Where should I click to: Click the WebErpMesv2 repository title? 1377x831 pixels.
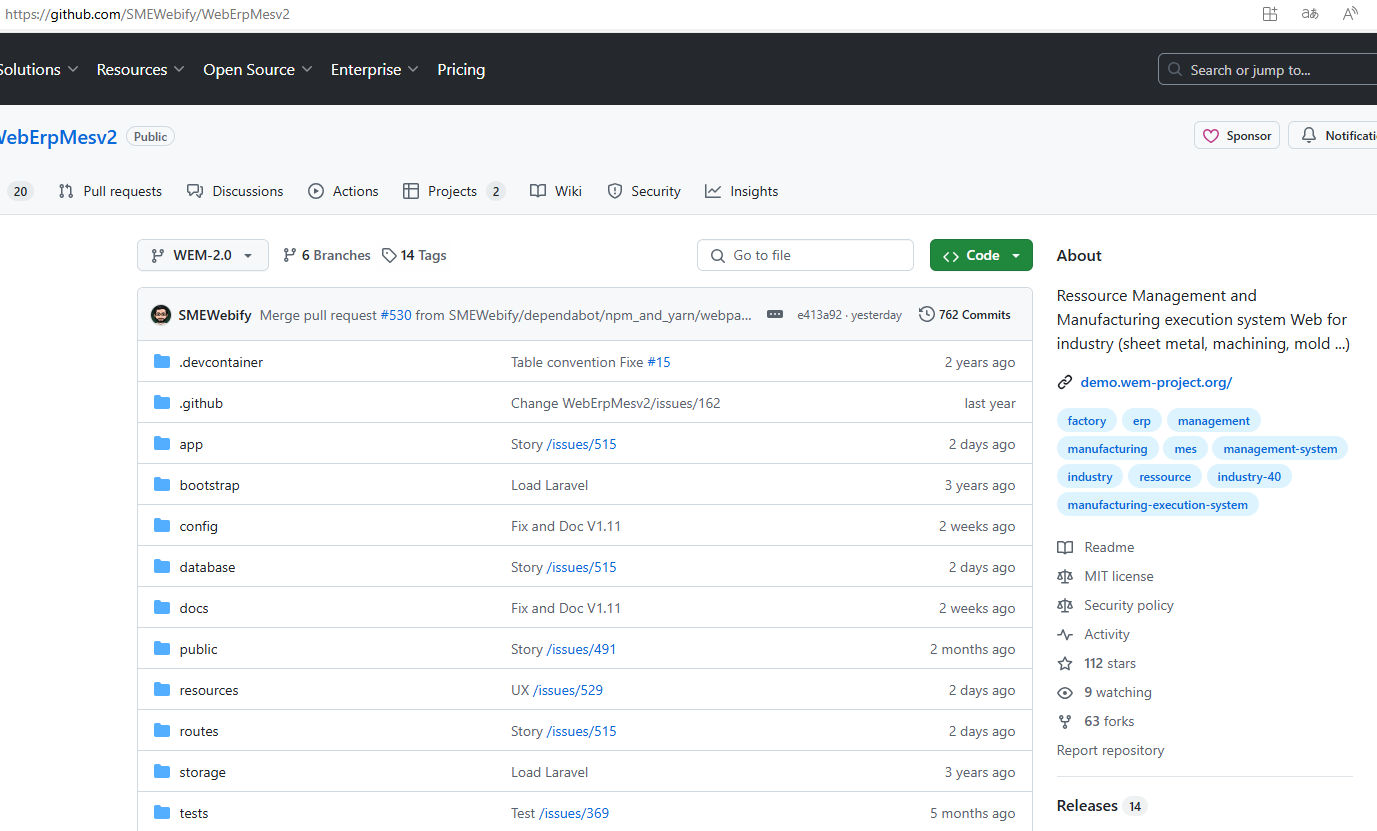(x=58, y=137)
